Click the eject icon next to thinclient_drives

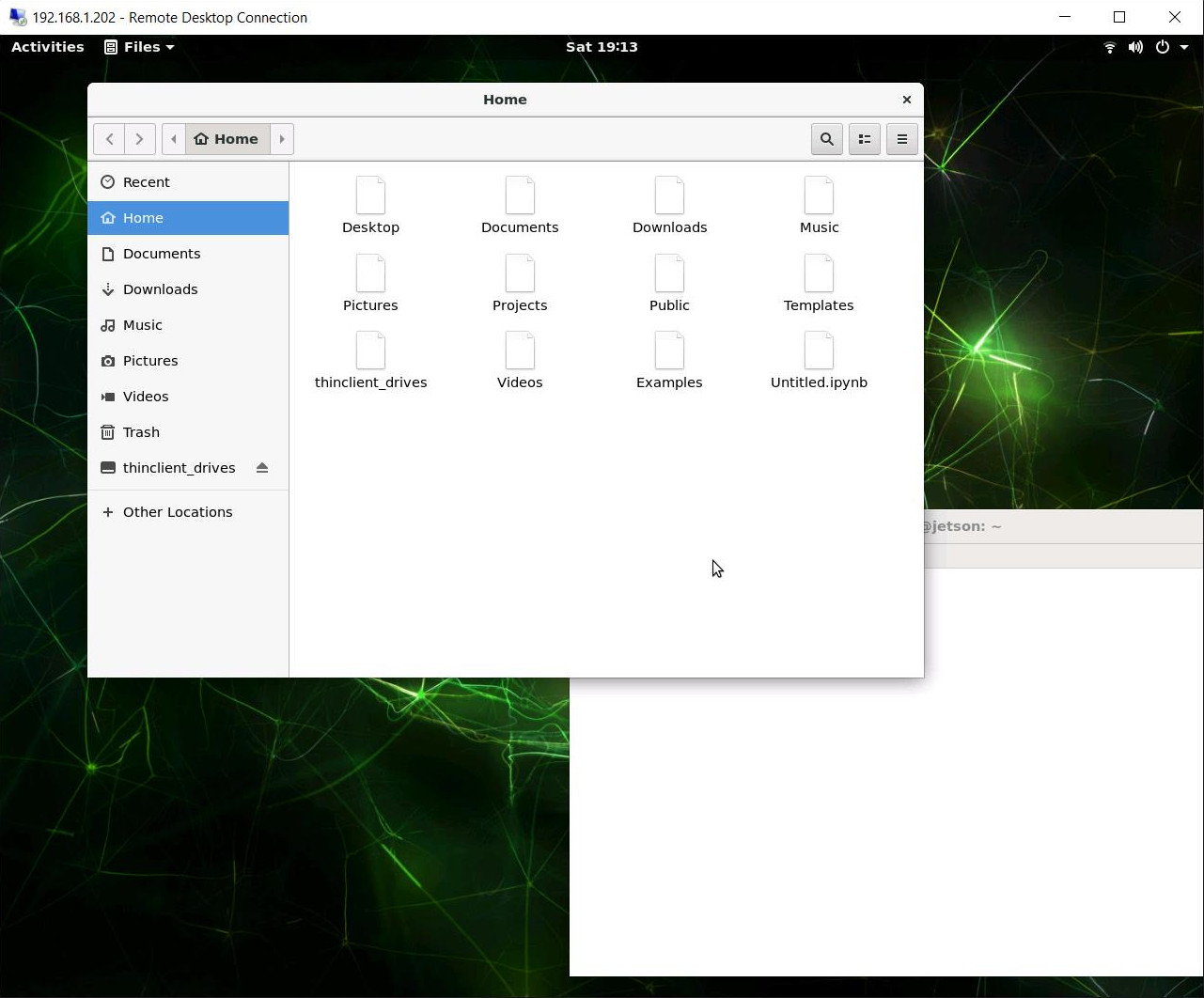click(261, 467)
